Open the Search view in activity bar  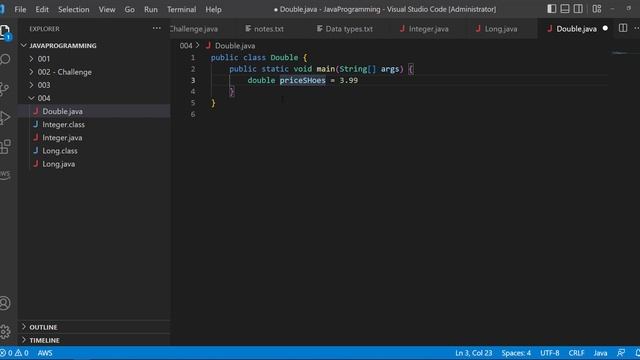pos(5,60)
